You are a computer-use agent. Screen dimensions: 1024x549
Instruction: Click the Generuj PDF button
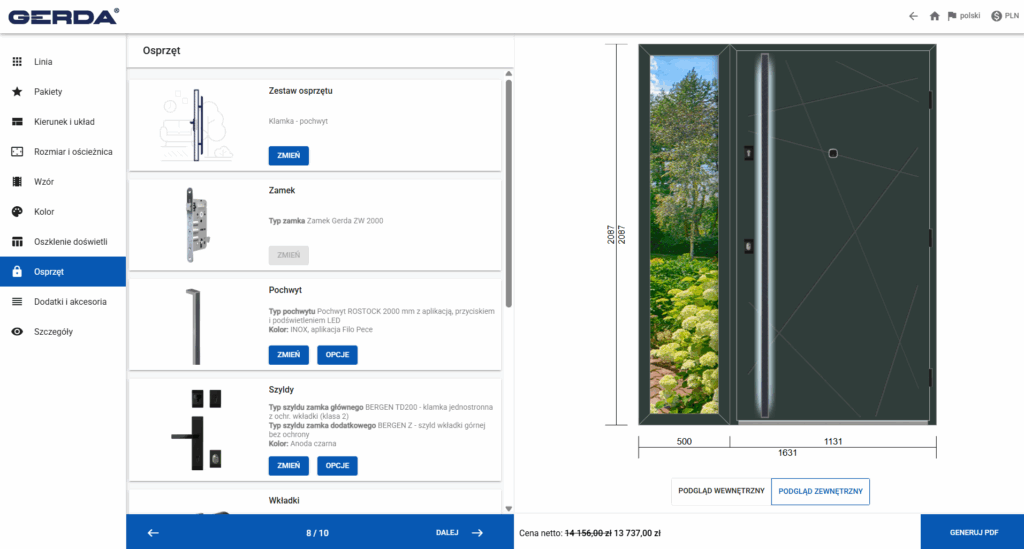(973, 532)
